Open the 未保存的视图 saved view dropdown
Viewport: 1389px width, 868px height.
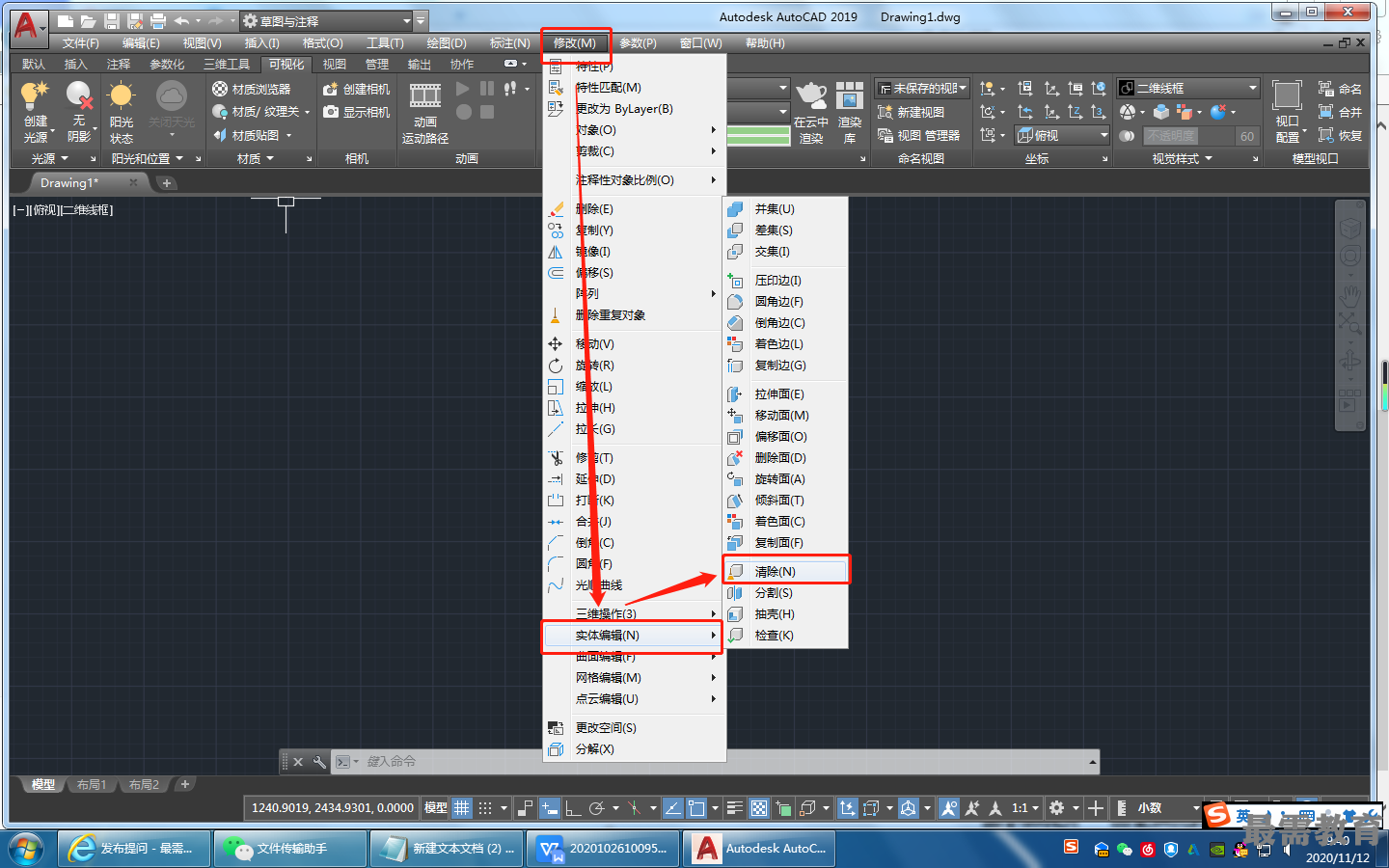coord(921,88)
